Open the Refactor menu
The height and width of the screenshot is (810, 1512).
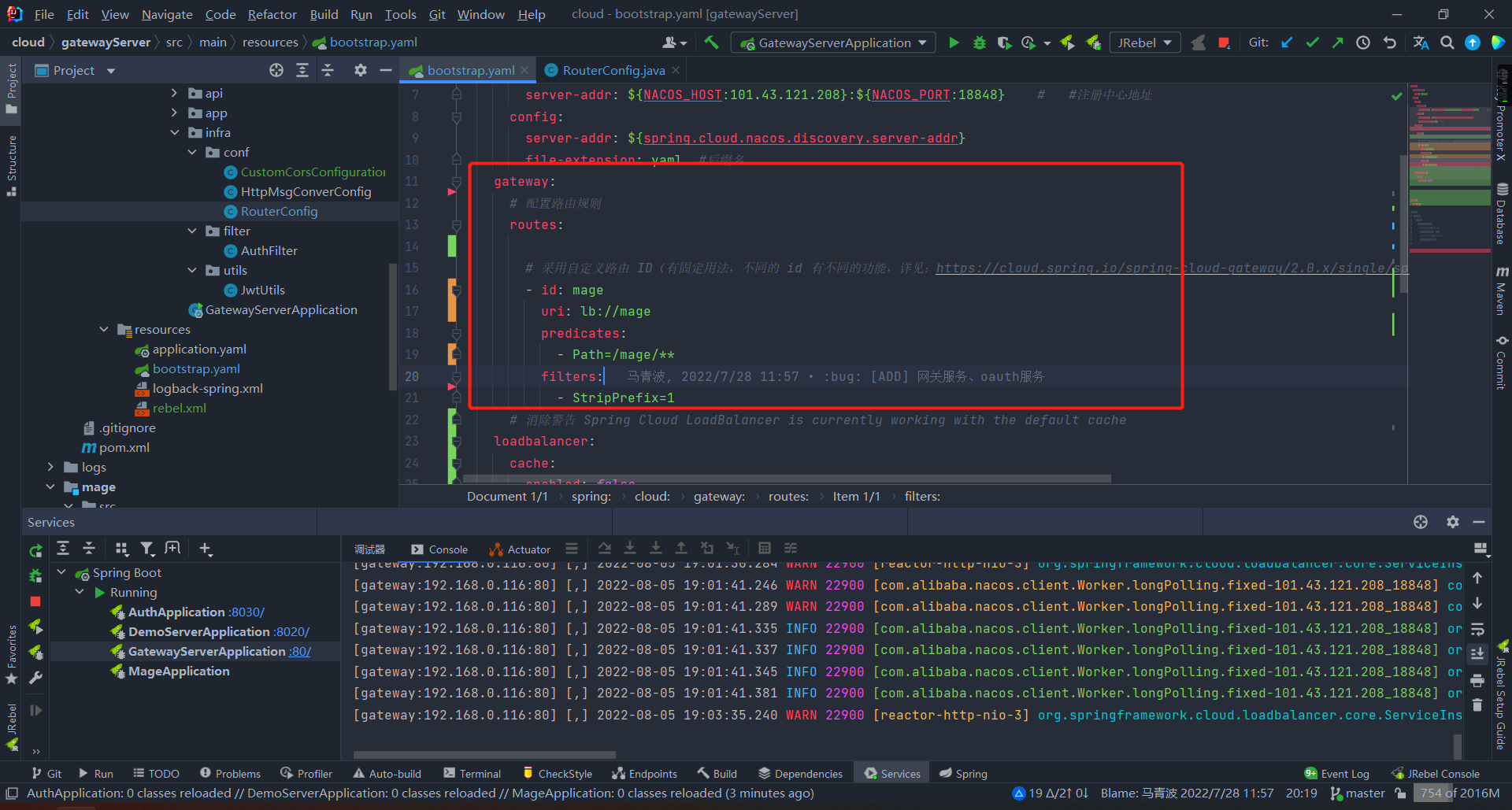pyautogui.click(x=272, y=14)
